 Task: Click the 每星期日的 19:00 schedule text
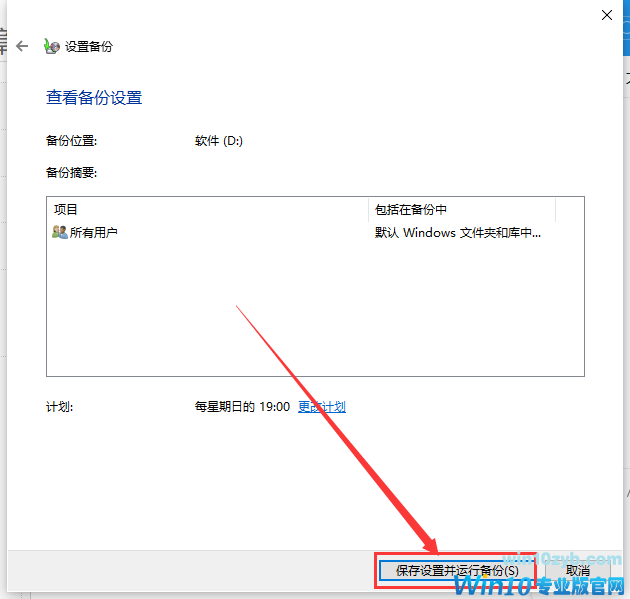[242, 407]
